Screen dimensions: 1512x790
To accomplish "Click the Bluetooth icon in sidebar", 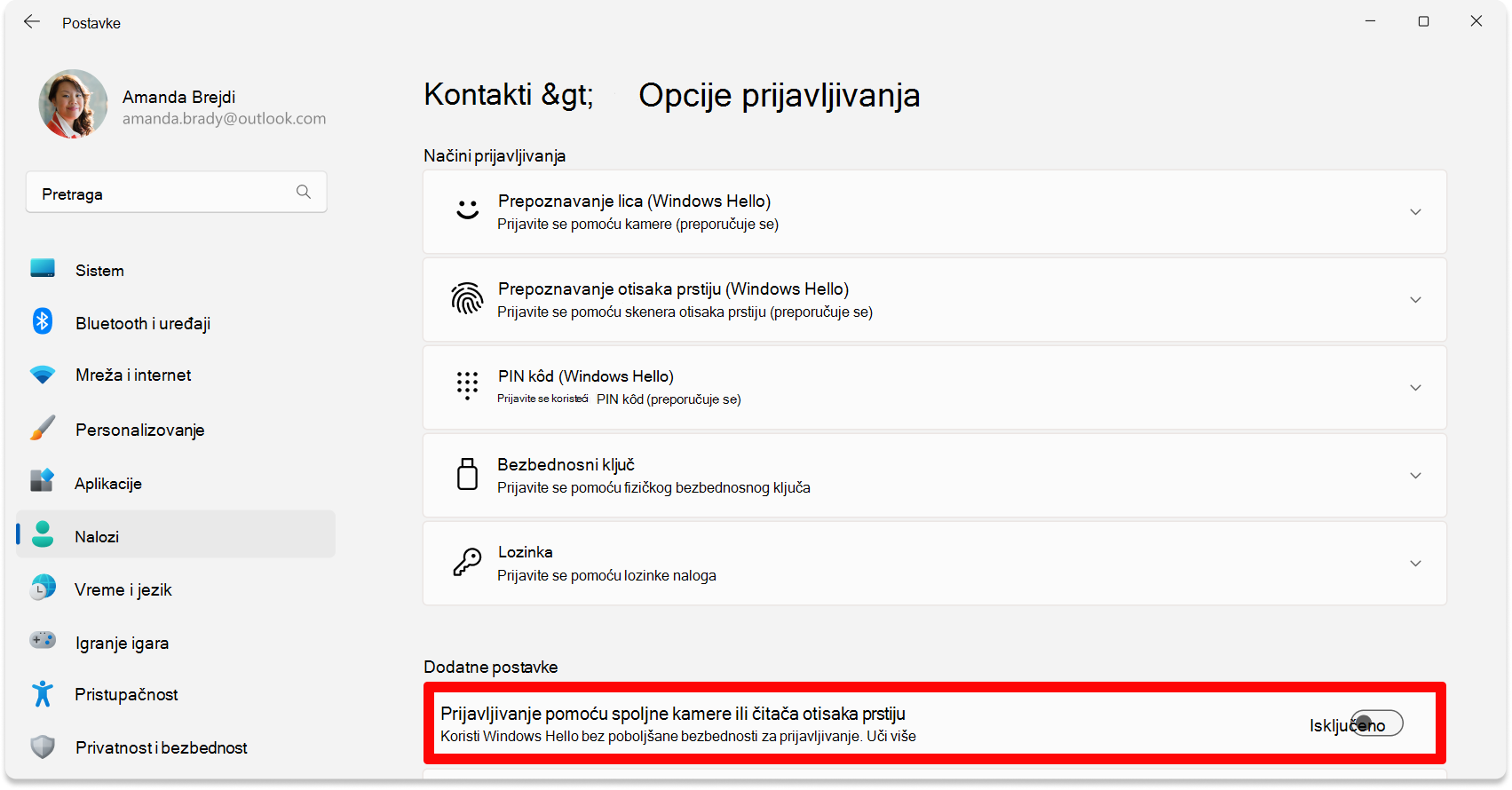I will [43, 320].
